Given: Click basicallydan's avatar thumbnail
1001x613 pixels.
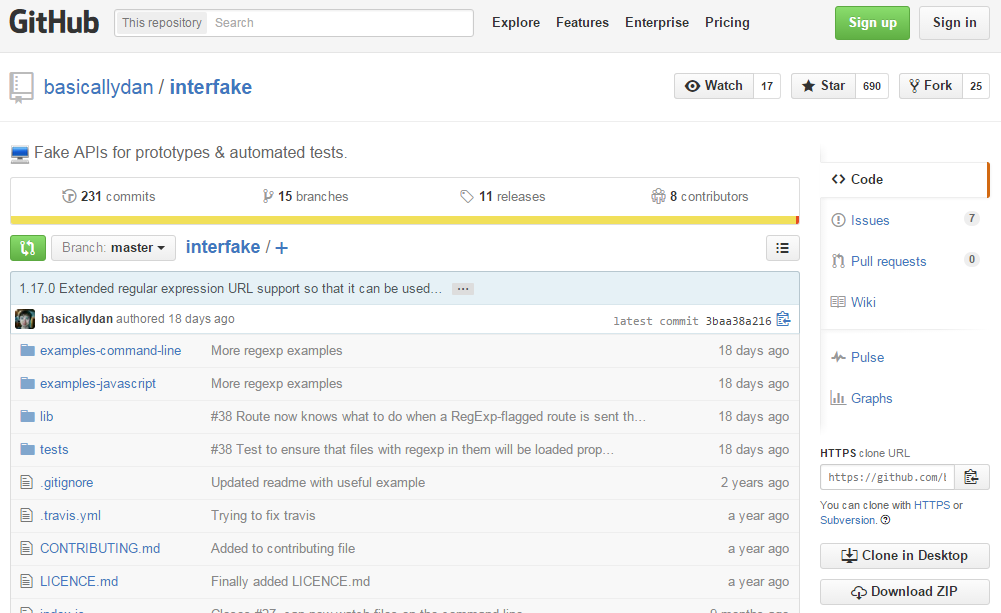Looking at the screenshot, I should 25,319.
